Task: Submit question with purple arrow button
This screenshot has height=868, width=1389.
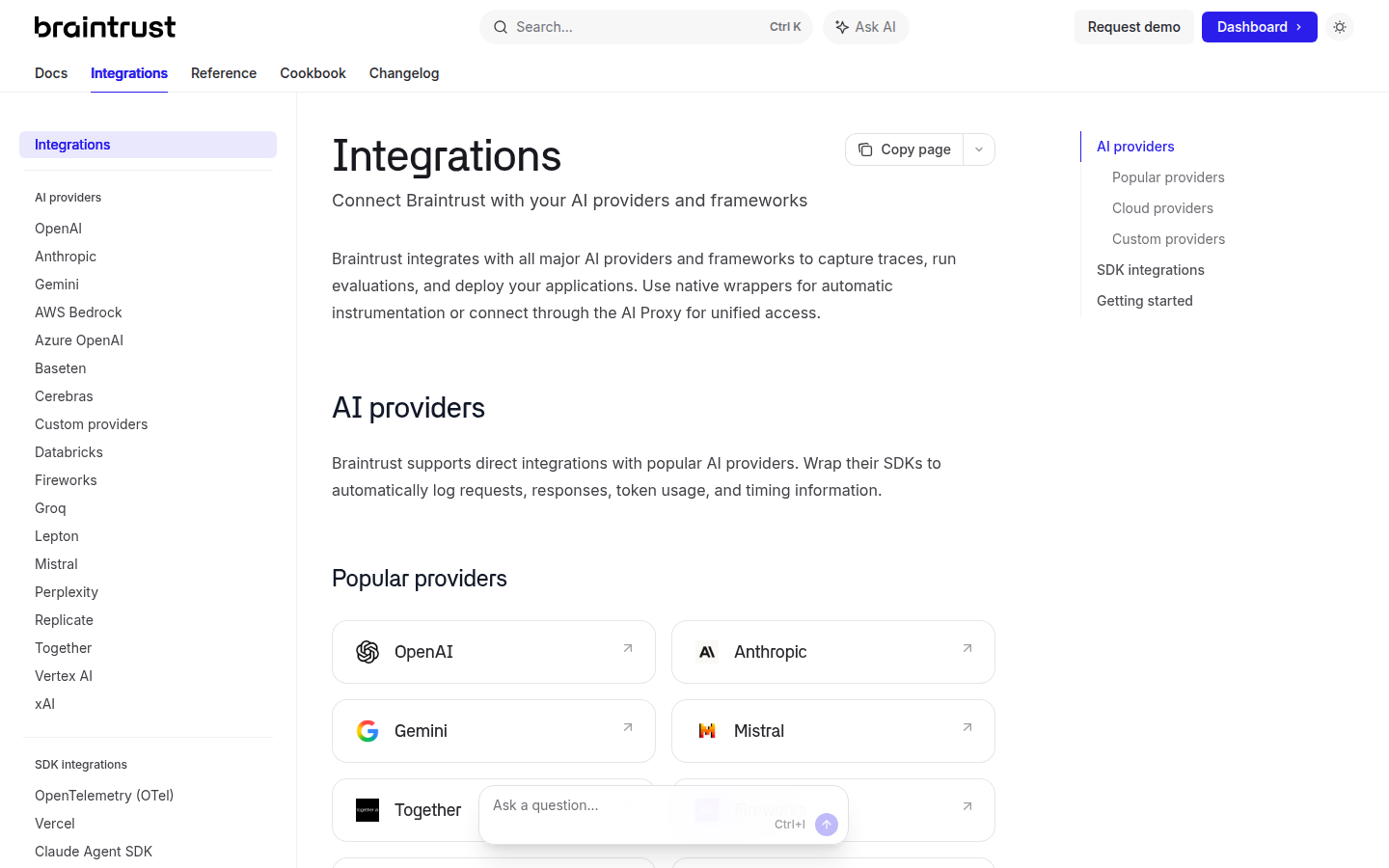Action: (x=827, y=825)
